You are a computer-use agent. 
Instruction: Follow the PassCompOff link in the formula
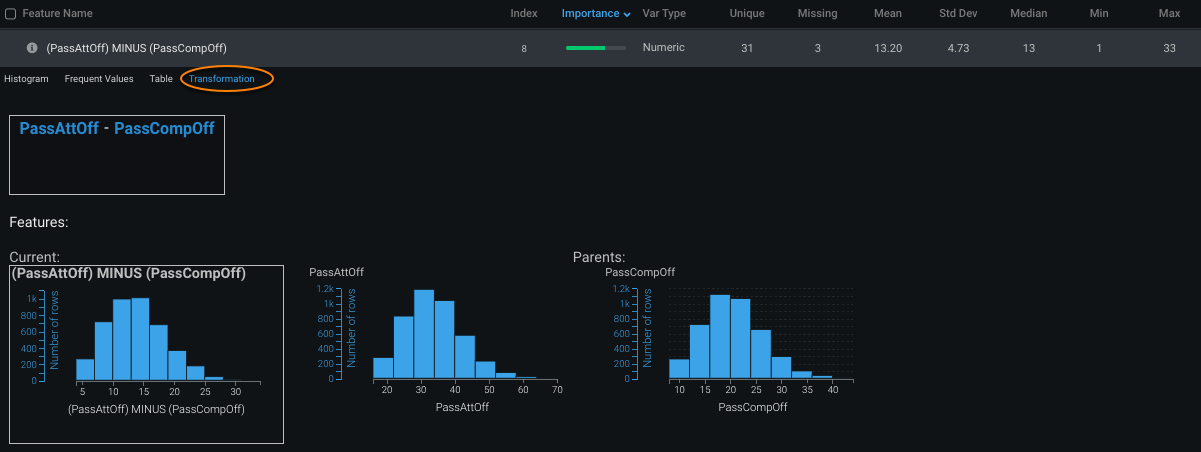164,129
